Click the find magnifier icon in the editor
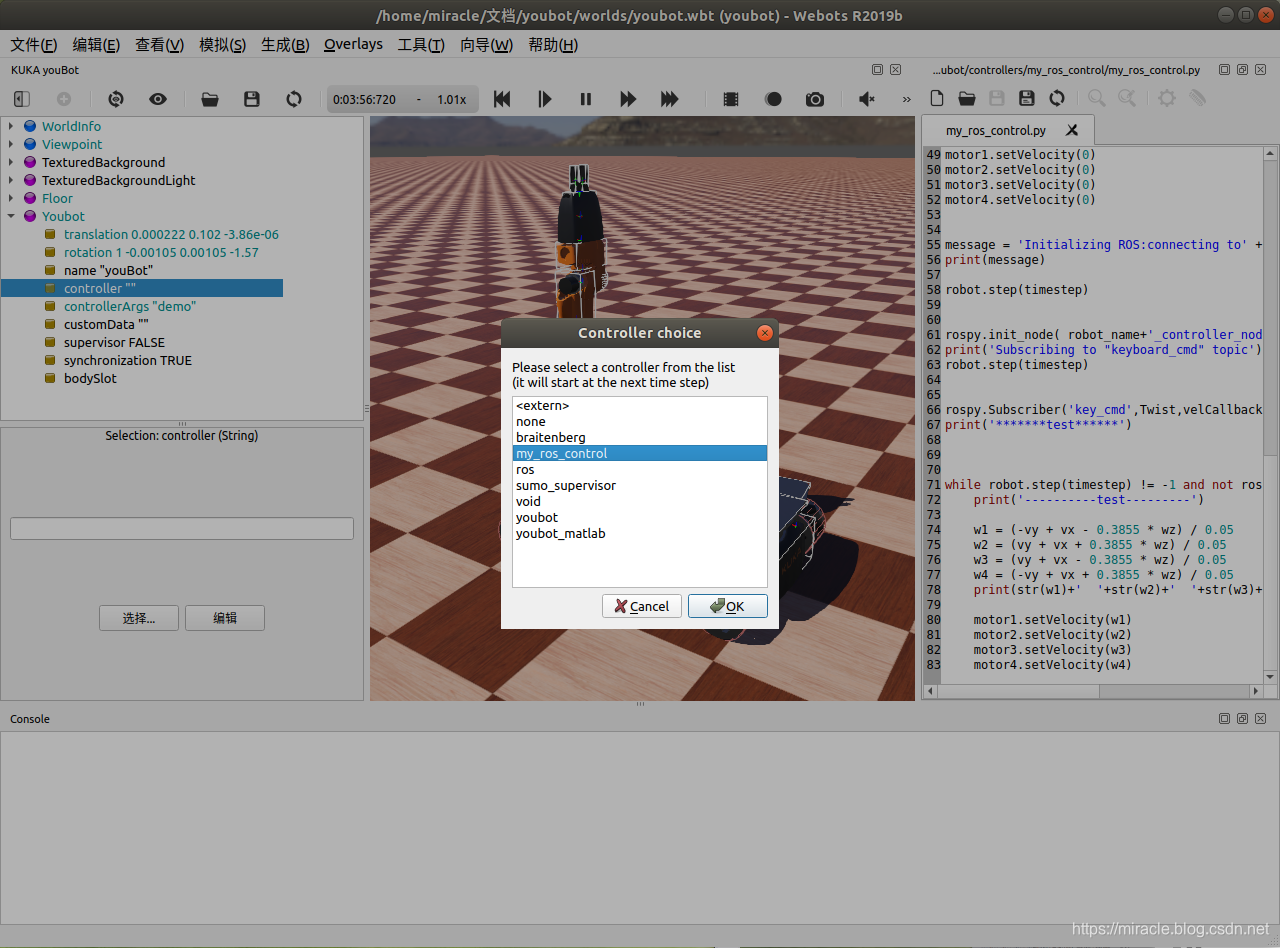 point(1097,98)
